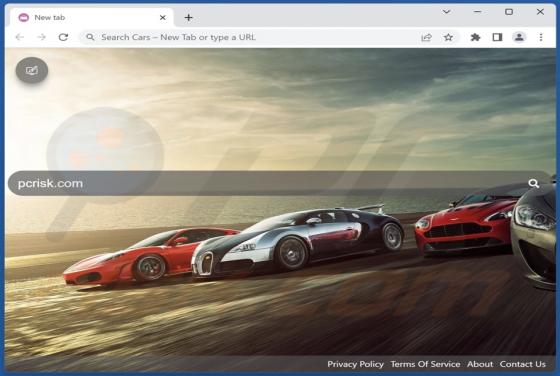Share this page using the share icon
This screenshot has width=560, height=376.
pos(426,37)
